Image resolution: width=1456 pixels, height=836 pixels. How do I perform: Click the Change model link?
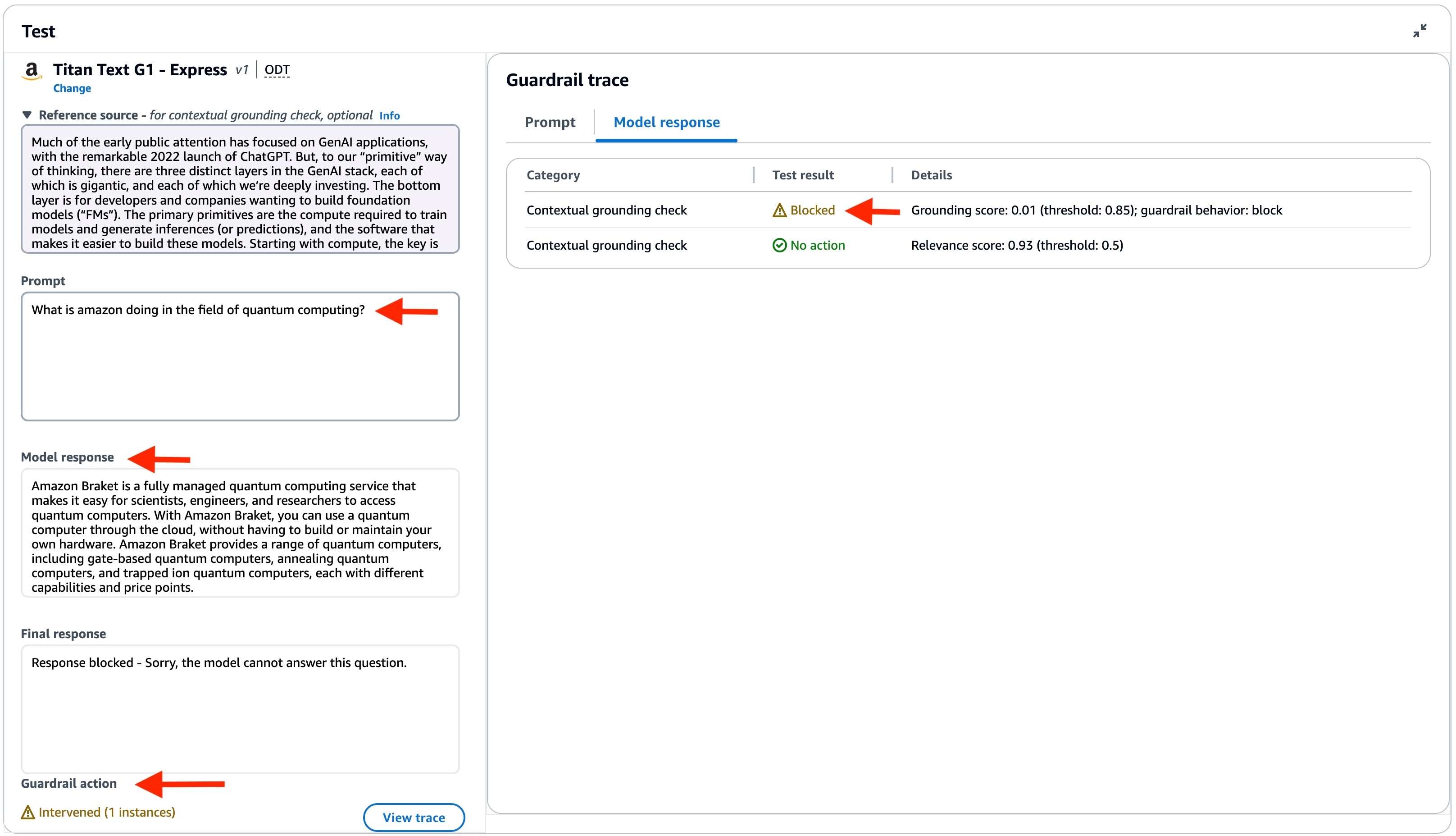pos(72,88)
